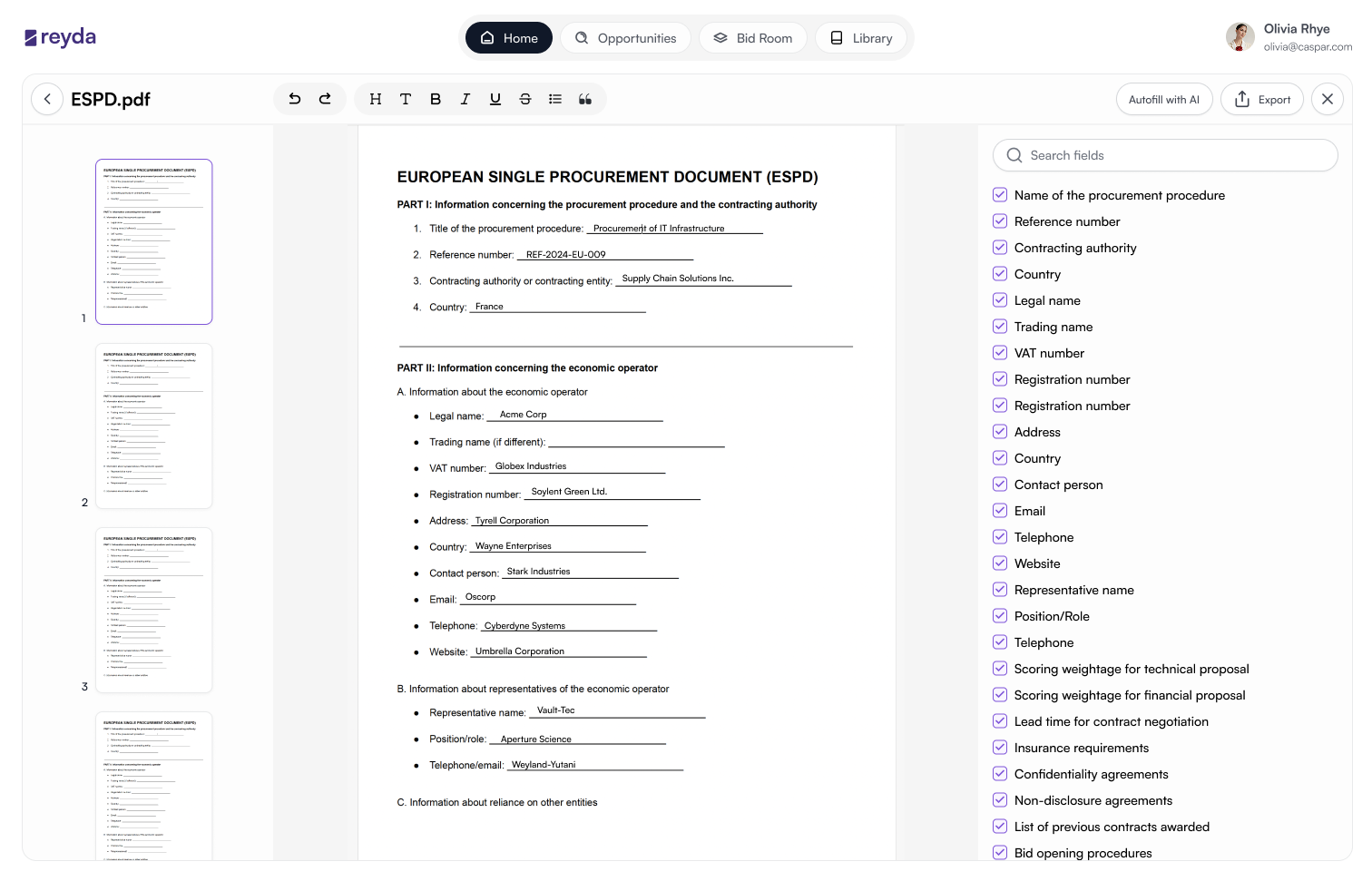Image resolution: width=1372 pixels, height=891 pixels.
Task: Toggle Scoring weightage for financial proposal
Action: 1000,695
